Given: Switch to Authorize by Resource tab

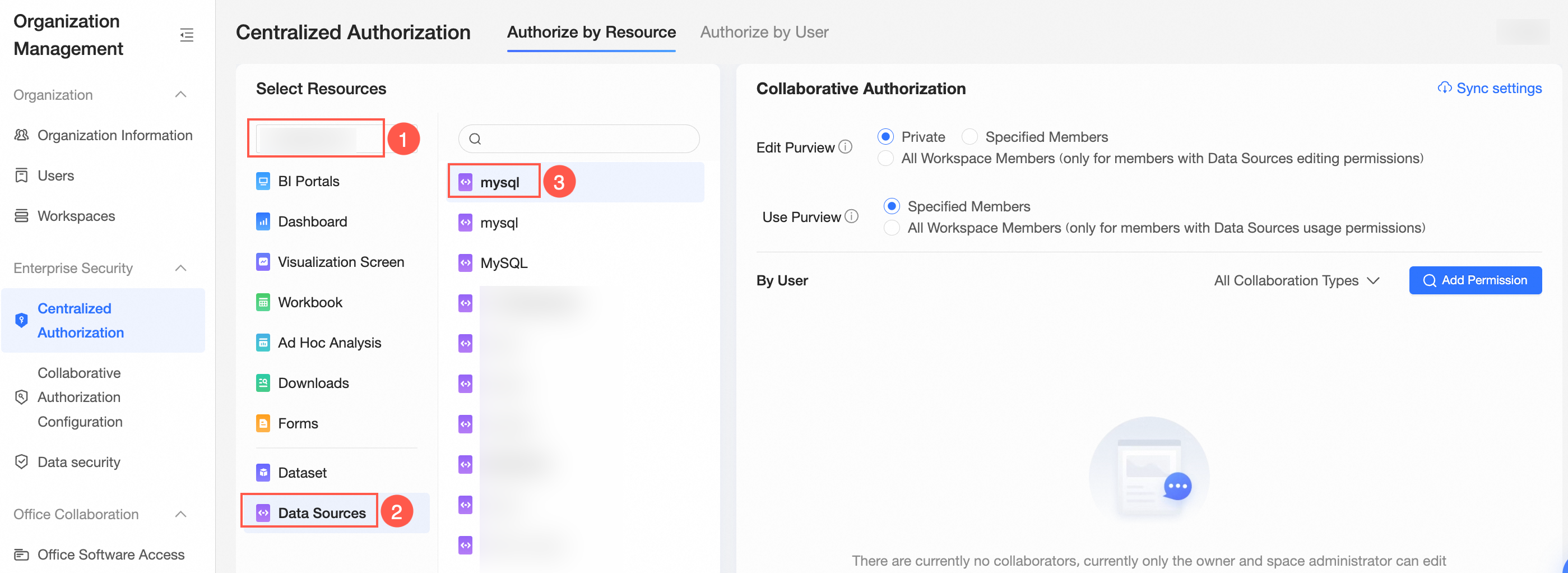Looking at the screenshot, I should (x=591, y=33).
